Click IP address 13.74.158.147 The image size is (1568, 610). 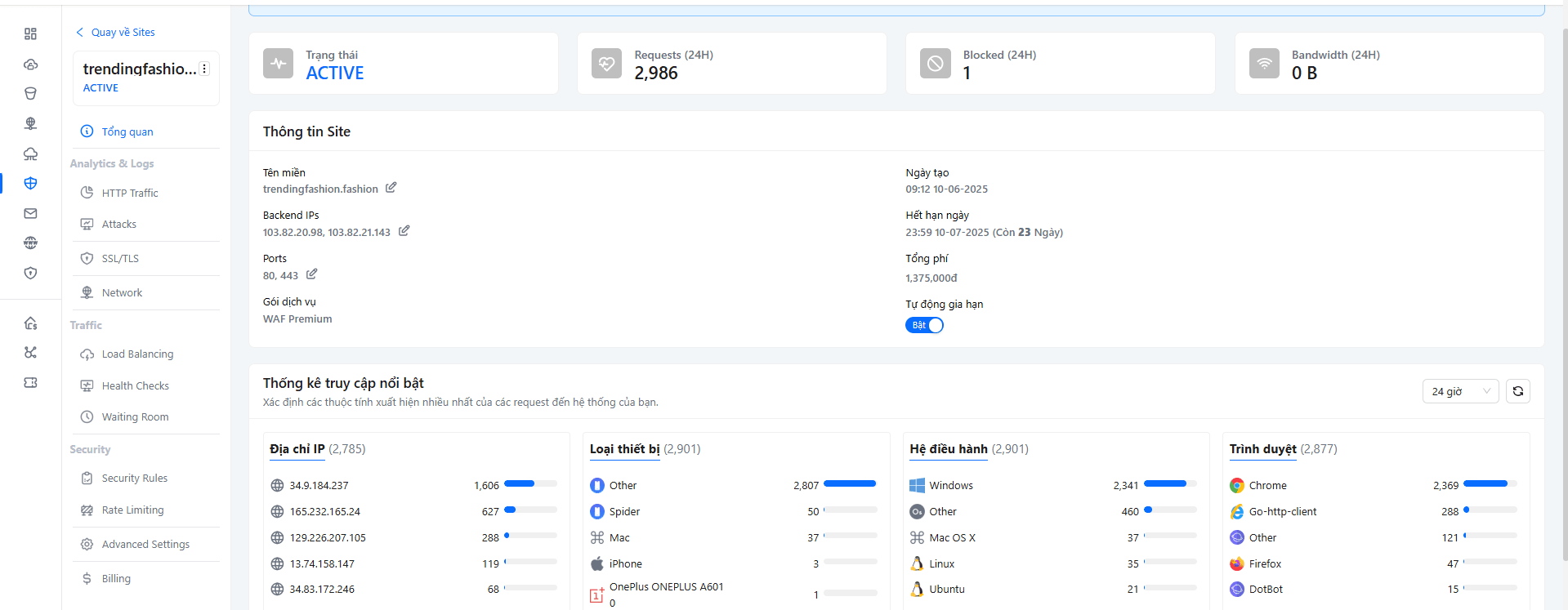click(322, 563)
